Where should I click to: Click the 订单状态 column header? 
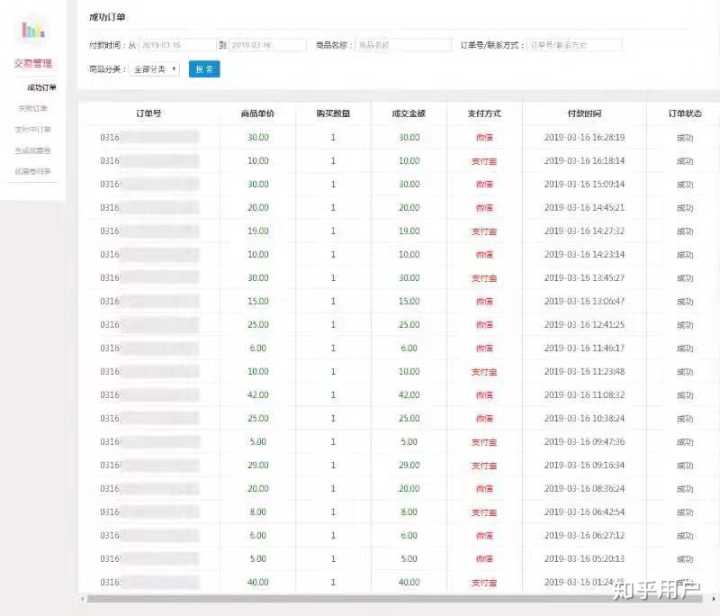[x=684, y=114]
